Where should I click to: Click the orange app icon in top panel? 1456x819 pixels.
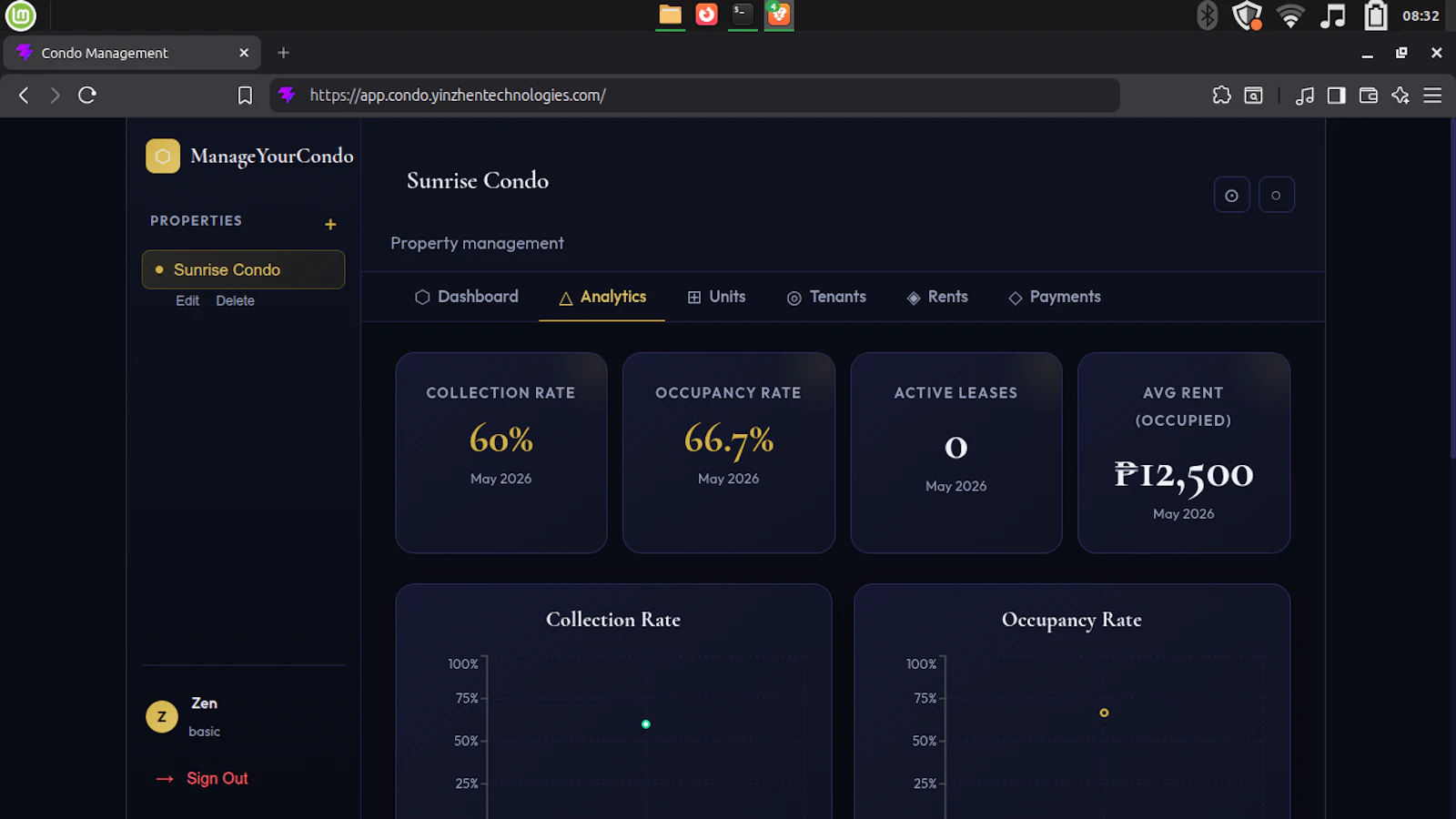tap(707, 15)
